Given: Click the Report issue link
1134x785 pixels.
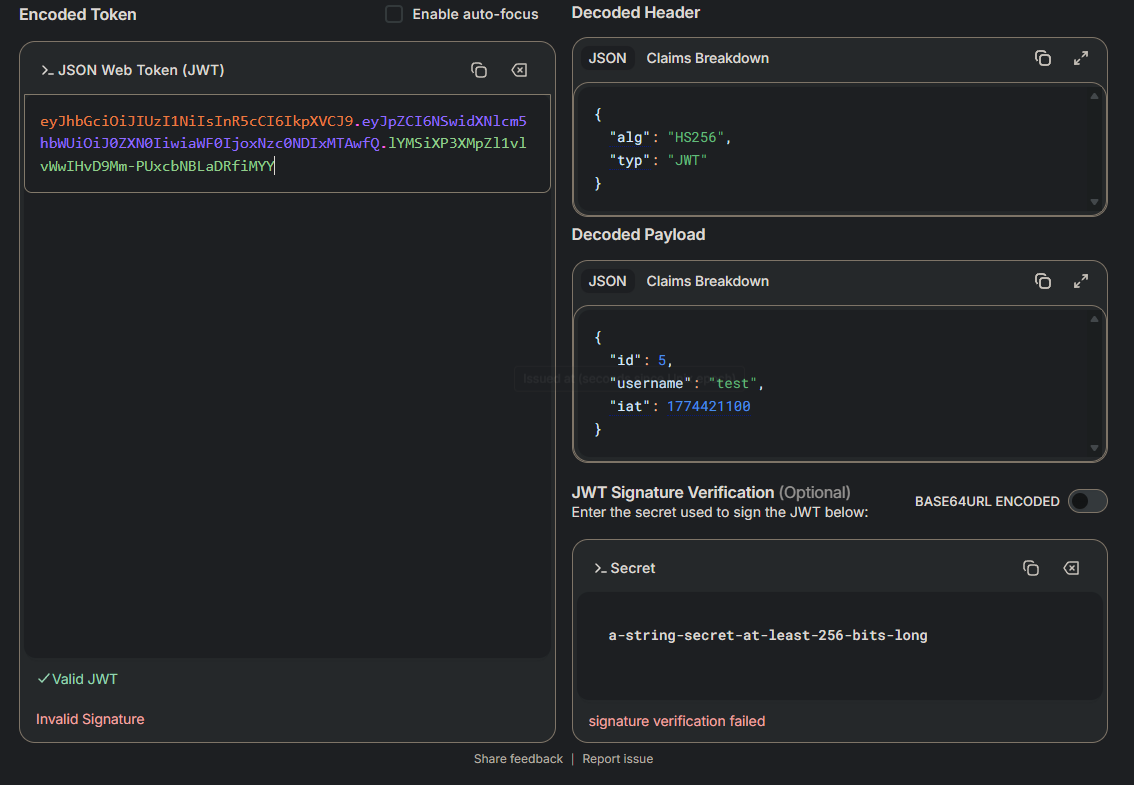Looking at the screenshot, I should pyautogui.click(x=618, y=759).
